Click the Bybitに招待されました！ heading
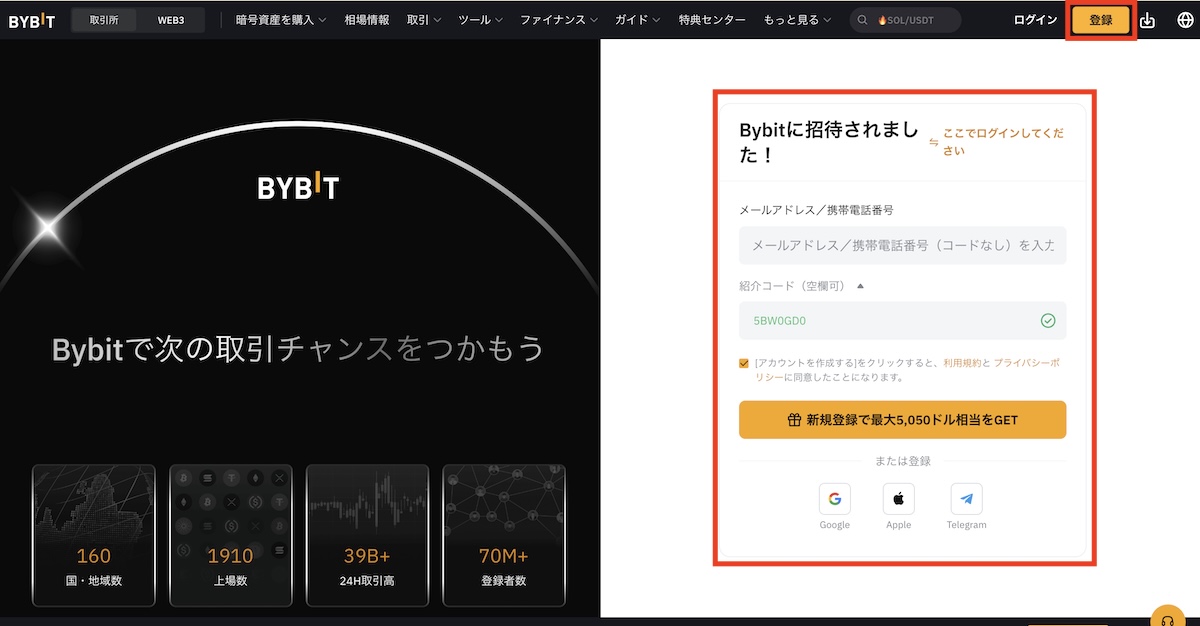The width and height of the screenshot is (1200, 626). [829, 142]
